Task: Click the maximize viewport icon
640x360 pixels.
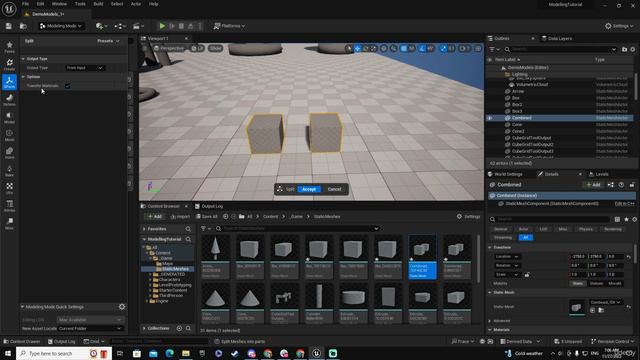Action: pyautogui.click(x=478, y=48)
